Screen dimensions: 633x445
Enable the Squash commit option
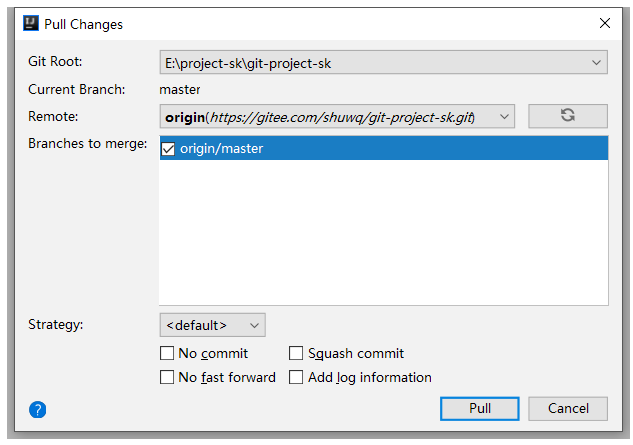point(296,353)
